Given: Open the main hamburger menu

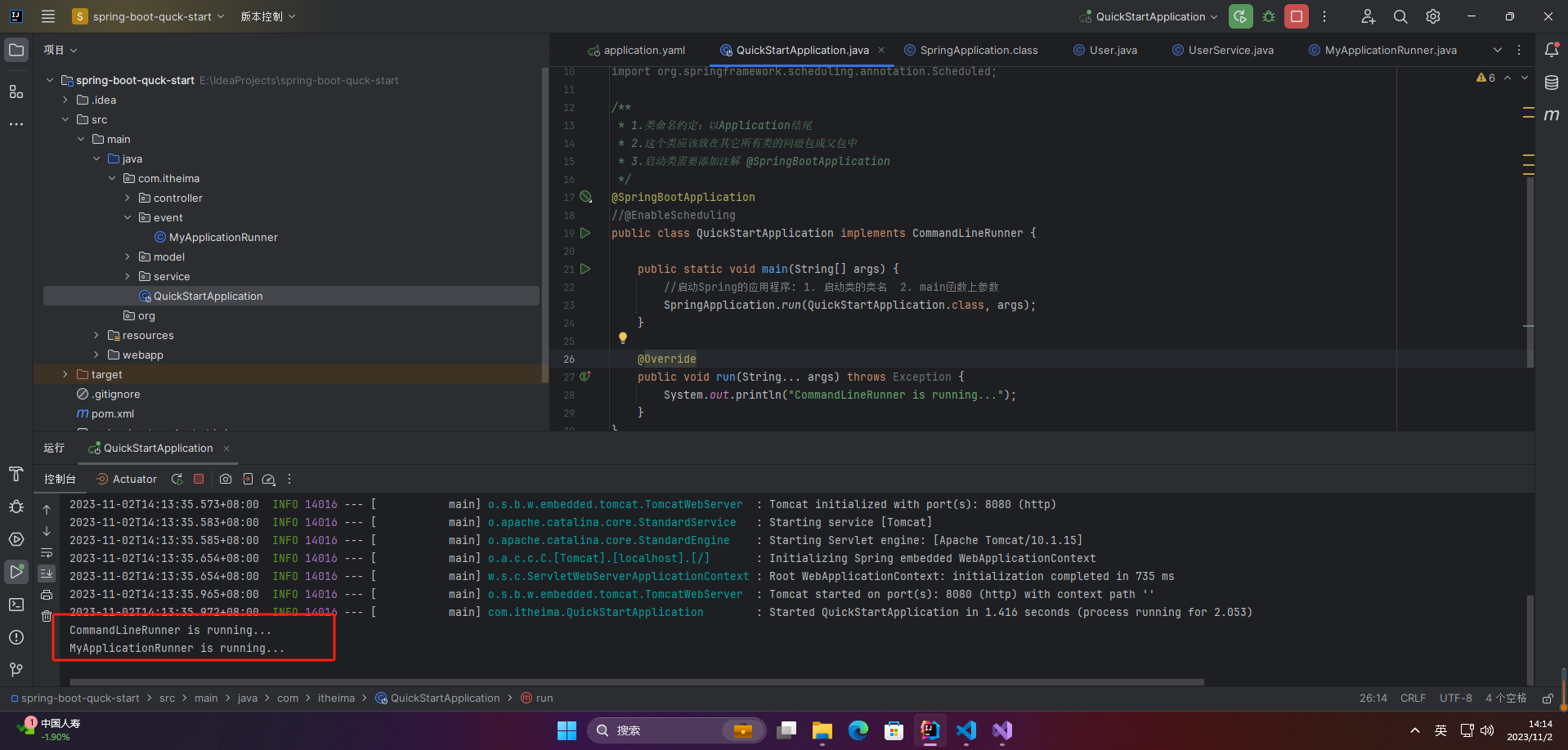Looking at the screenshot, I should tap(48, 16).
